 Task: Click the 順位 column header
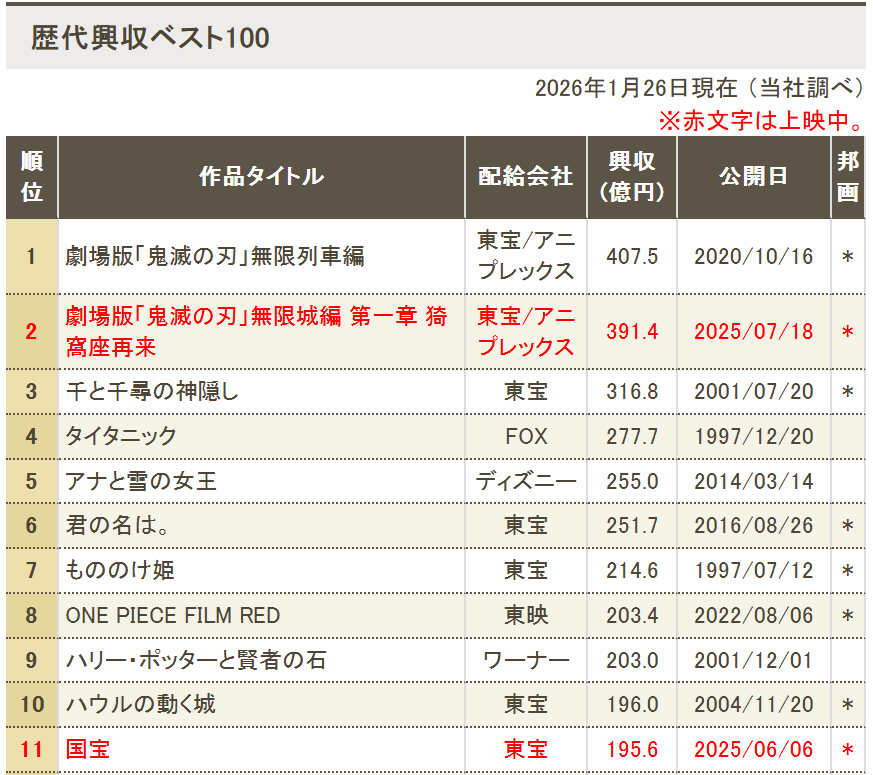click(32, 177)
